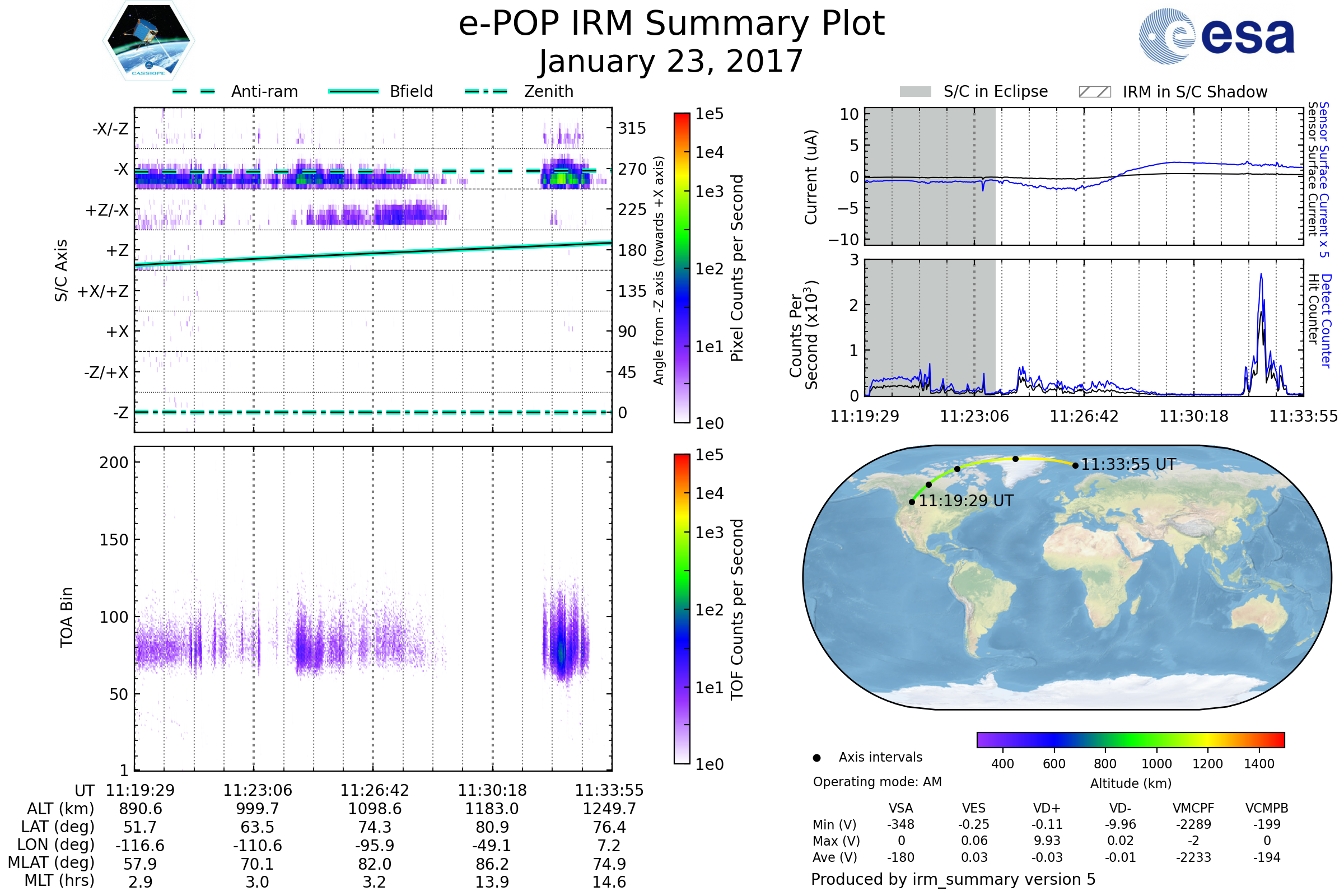The width and height of the screenshot is (1344, 896).
Task: Click the e-POP IRM Summary Plot title
Action: click(x=671, y=24)
